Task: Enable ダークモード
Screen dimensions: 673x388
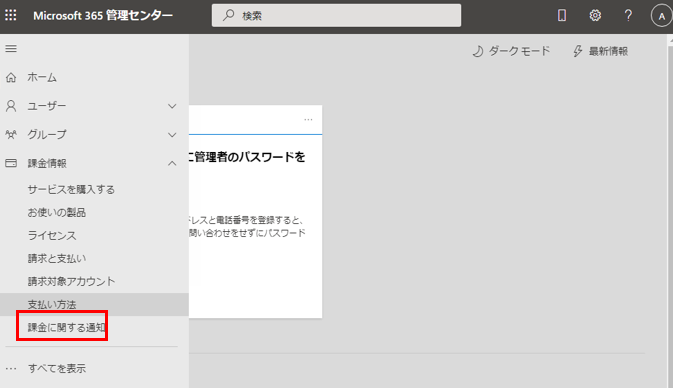Action: tap(519, 51)
